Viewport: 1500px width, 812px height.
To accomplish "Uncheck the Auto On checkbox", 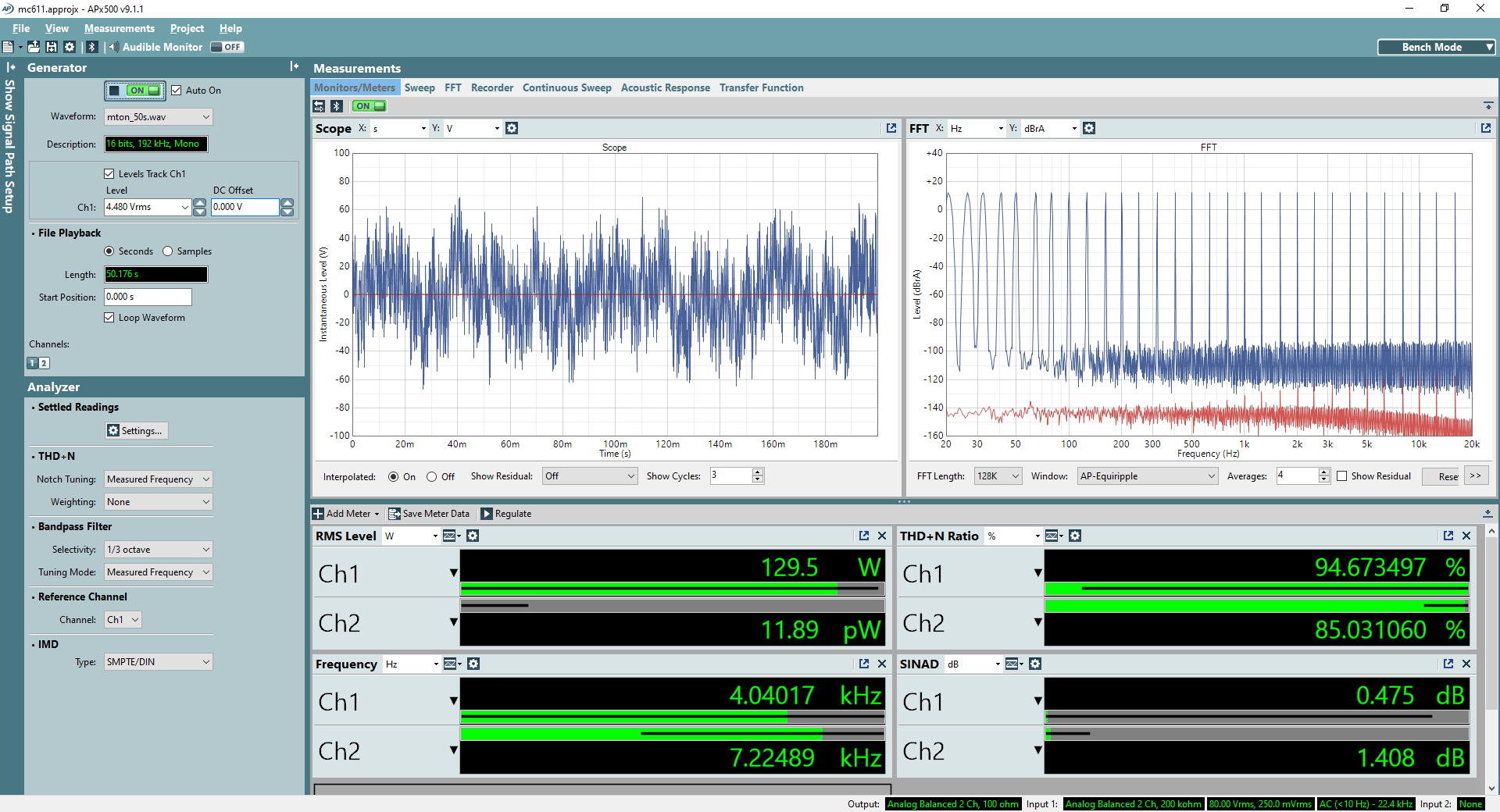I will (177, 91).
